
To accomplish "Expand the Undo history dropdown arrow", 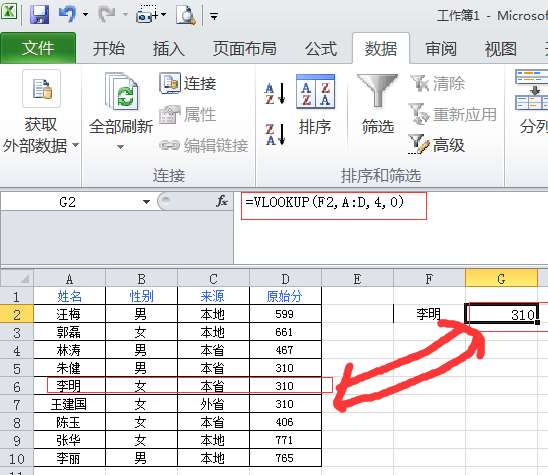I will [86, 15].
